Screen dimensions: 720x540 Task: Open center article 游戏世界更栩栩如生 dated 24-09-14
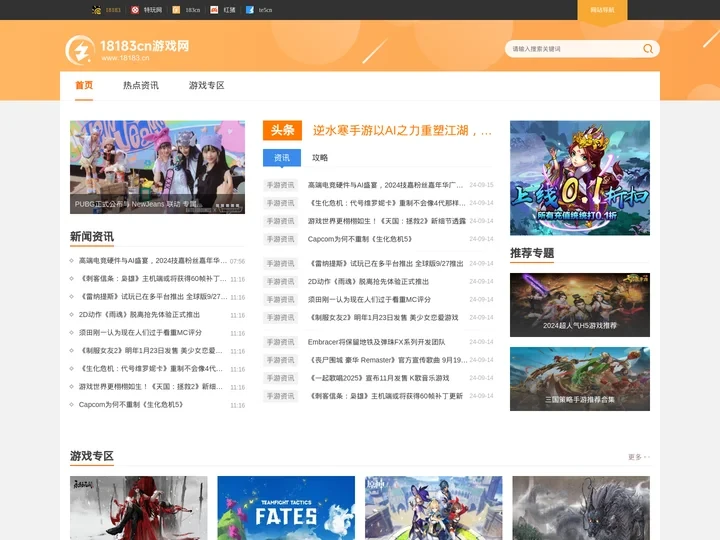(x=387, y=221)
